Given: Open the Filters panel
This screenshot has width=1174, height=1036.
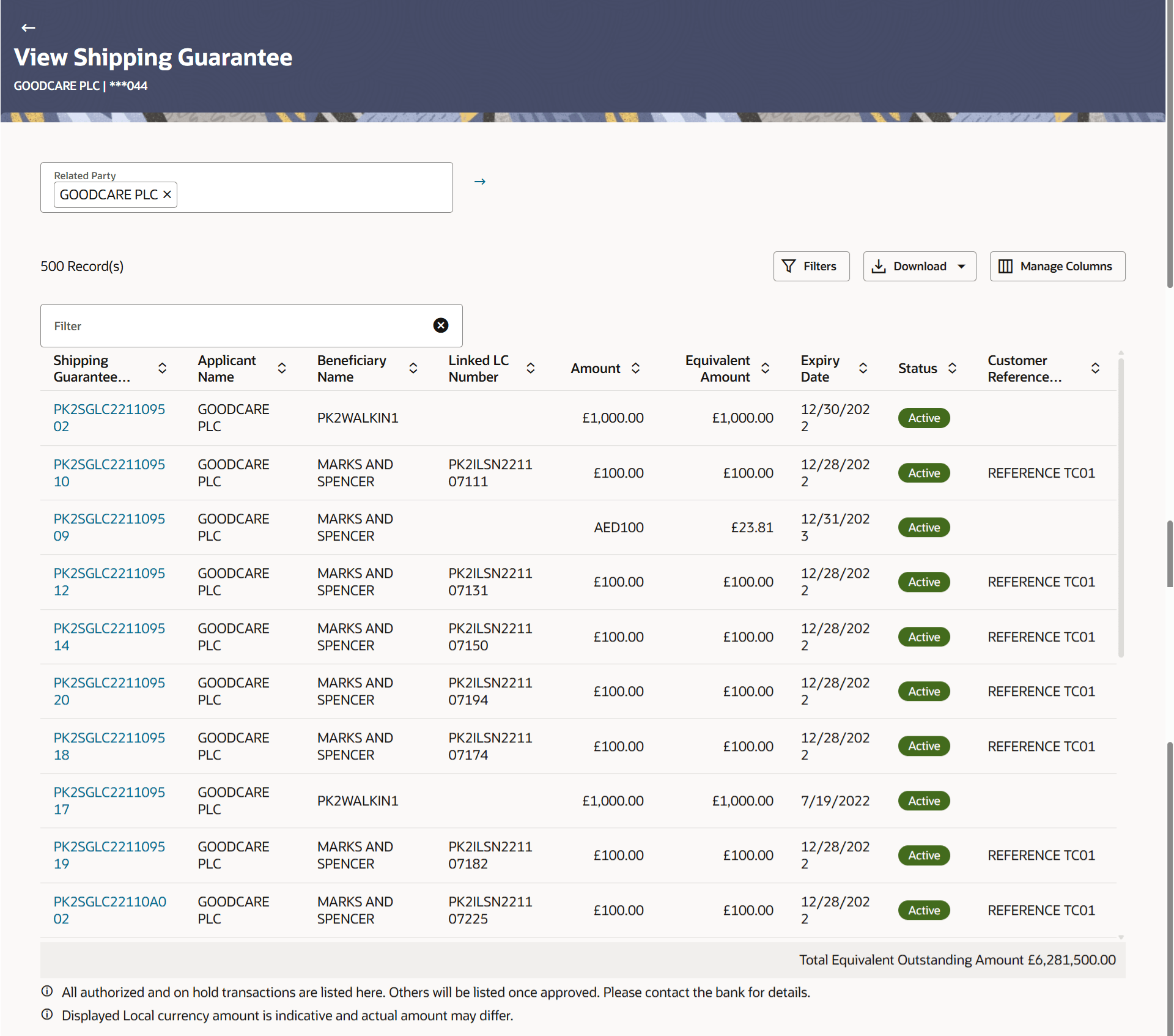Looking at the screenshot, I should click(811, 266).
